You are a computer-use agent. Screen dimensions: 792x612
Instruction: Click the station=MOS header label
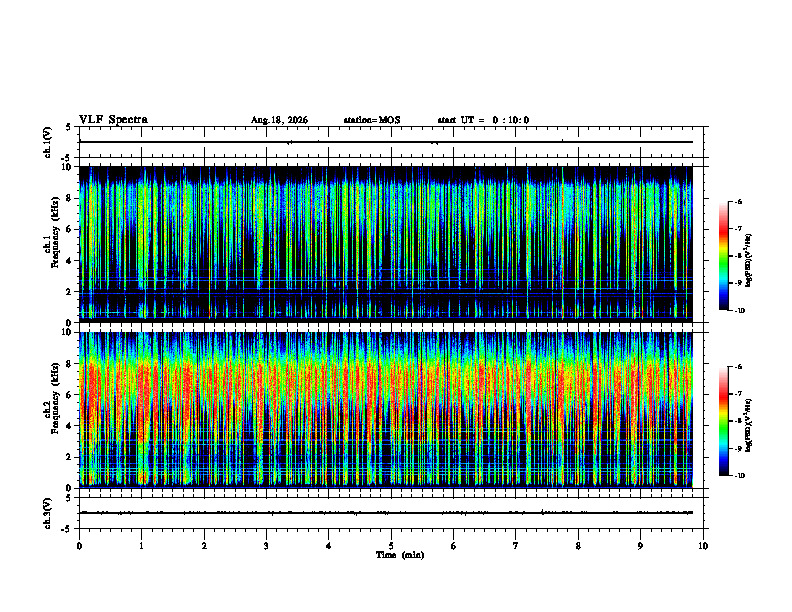tap(372, 120)
